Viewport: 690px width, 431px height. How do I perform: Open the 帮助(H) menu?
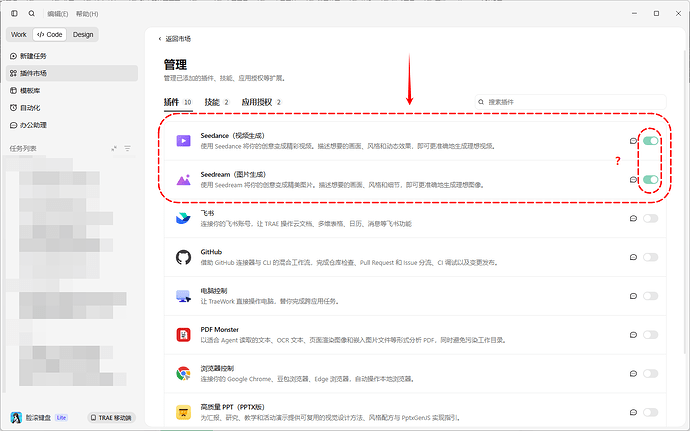(87, 14)
